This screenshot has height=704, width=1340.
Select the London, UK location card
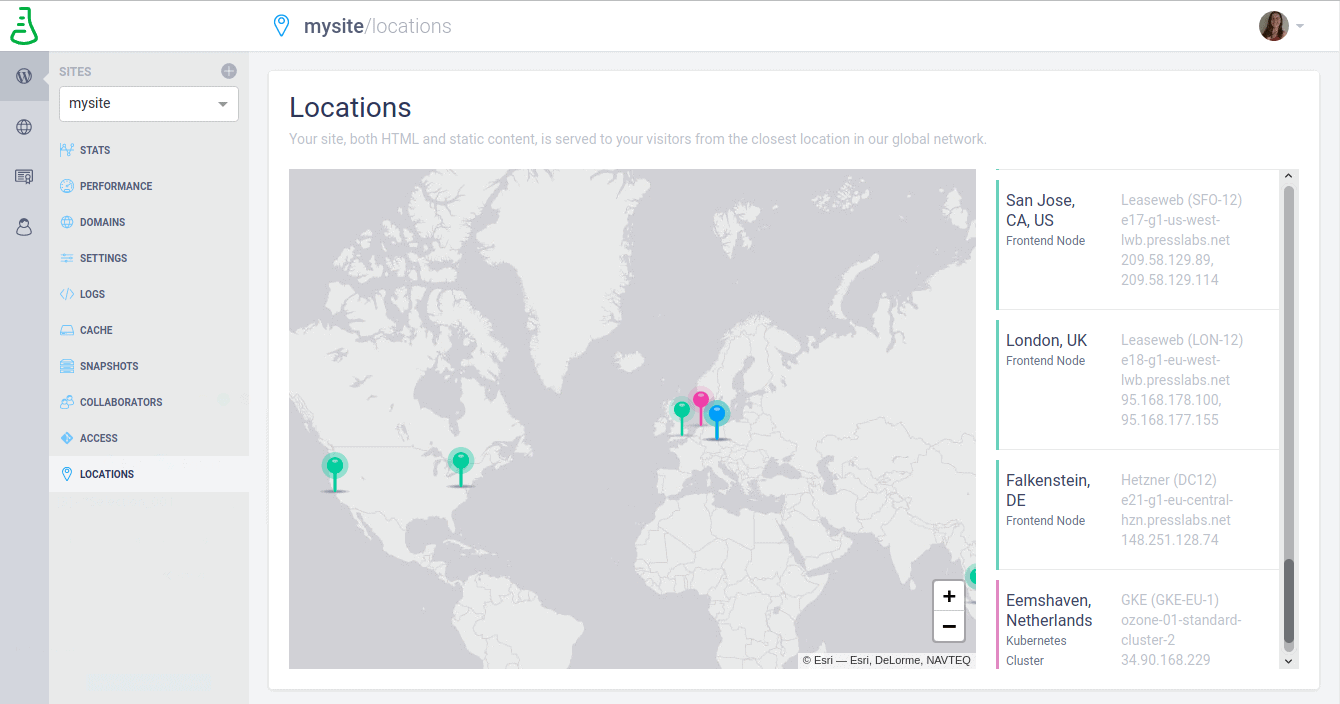[1138, 380]
